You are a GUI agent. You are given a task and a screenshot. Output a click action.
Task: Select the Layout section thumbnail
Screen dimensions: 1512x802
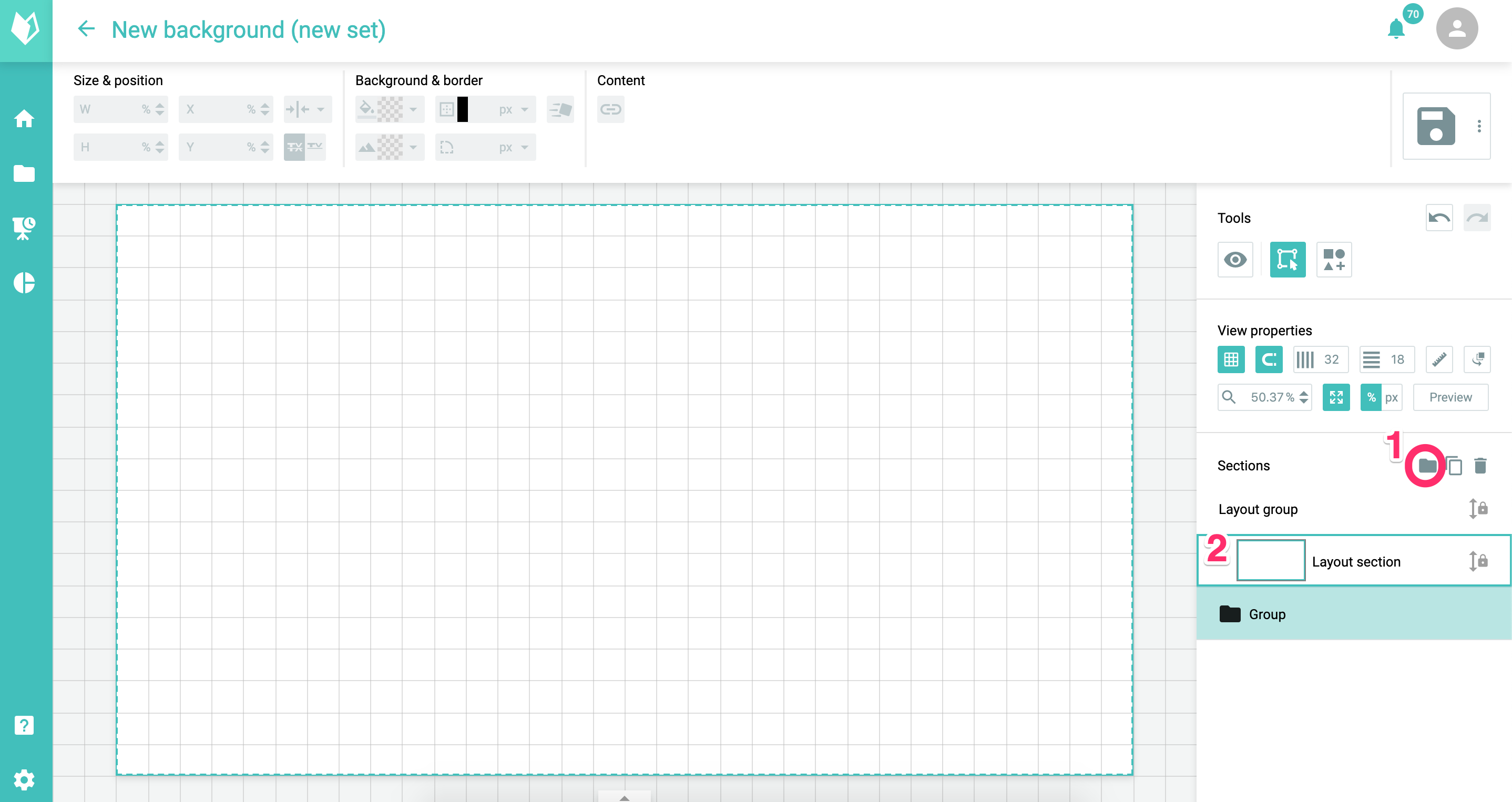pyautogui.click(x=1271, y=560)
